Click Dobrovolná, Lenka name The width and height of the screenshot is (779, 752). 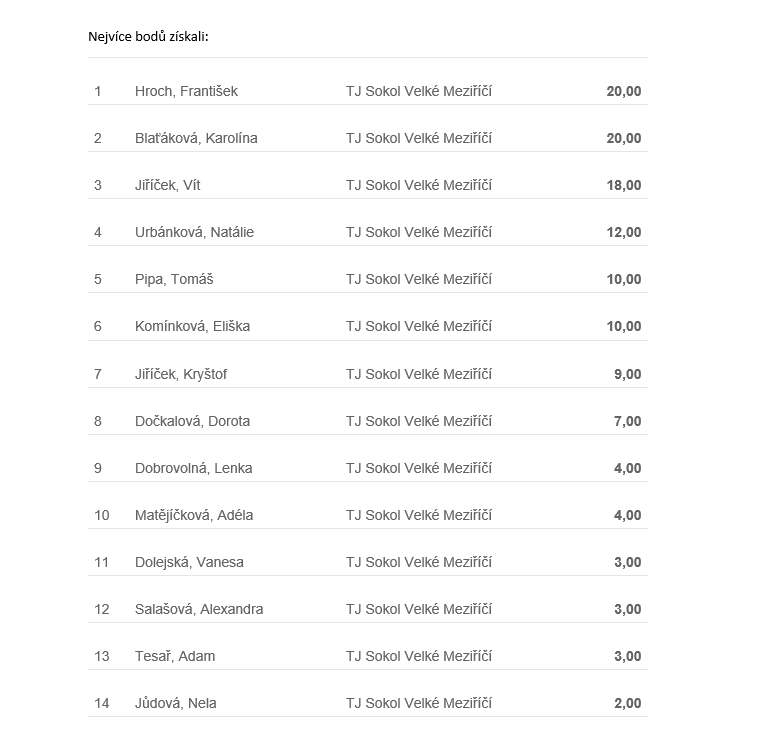[x=193, y=468]
